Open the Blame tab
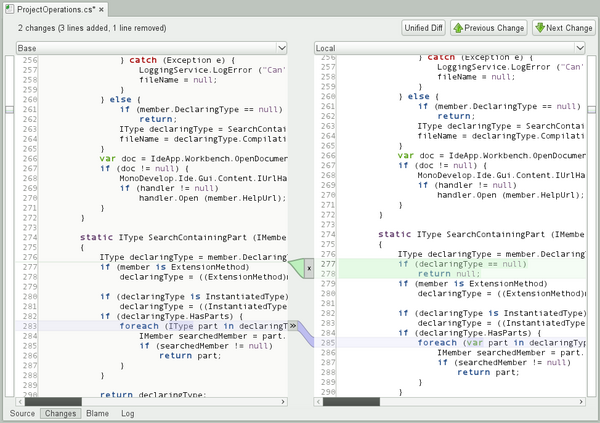Image resolution: width=600 pixels, height=423 pixels. pyautogui.click(x=97, y=414)
